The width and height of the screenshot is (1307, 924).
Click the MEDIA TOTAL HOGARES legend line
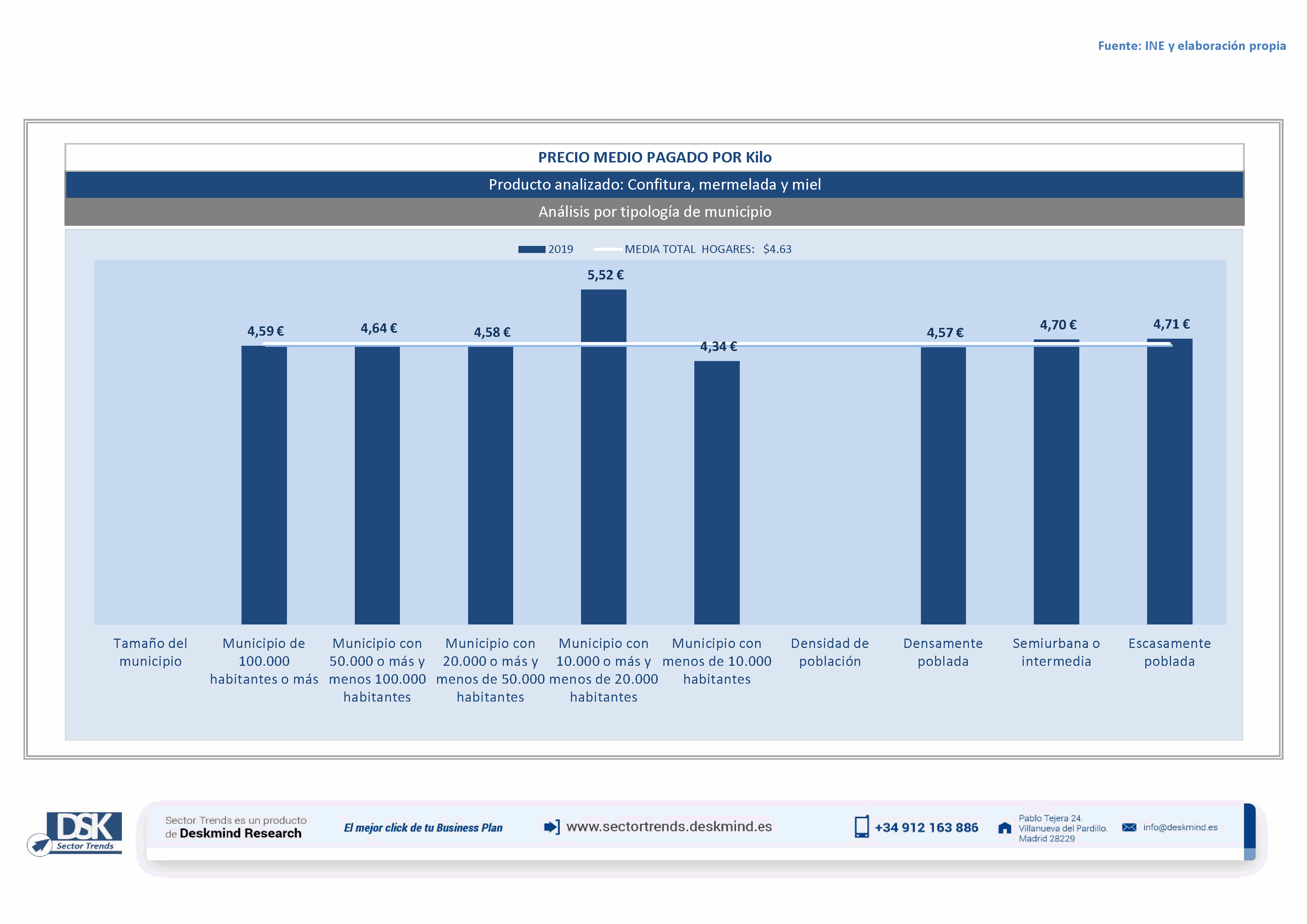[607, 249]
